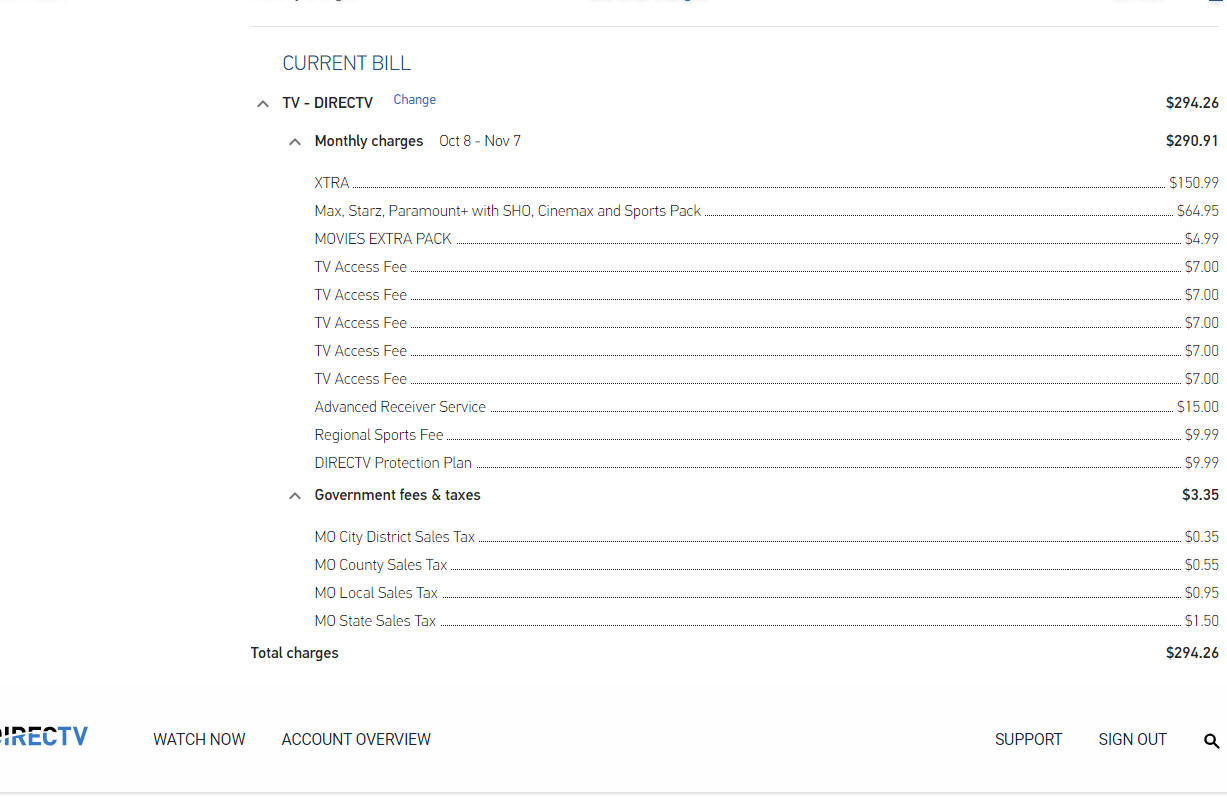Open the SUPPORT page

coord(1028,740)
